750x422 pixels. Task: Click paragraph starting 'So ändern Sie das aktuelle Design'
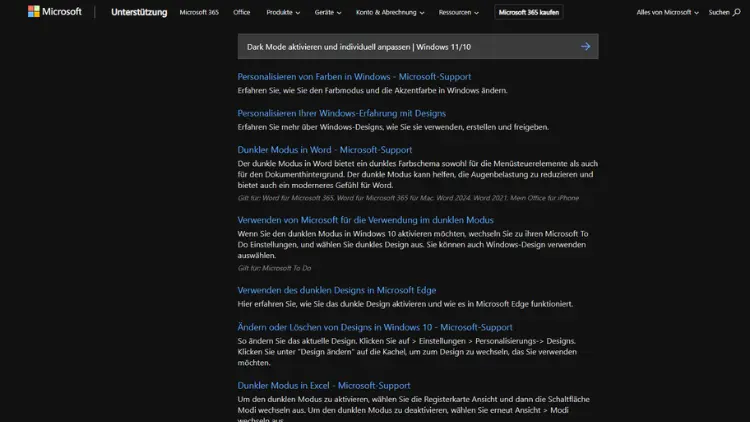tap(407, 352)
